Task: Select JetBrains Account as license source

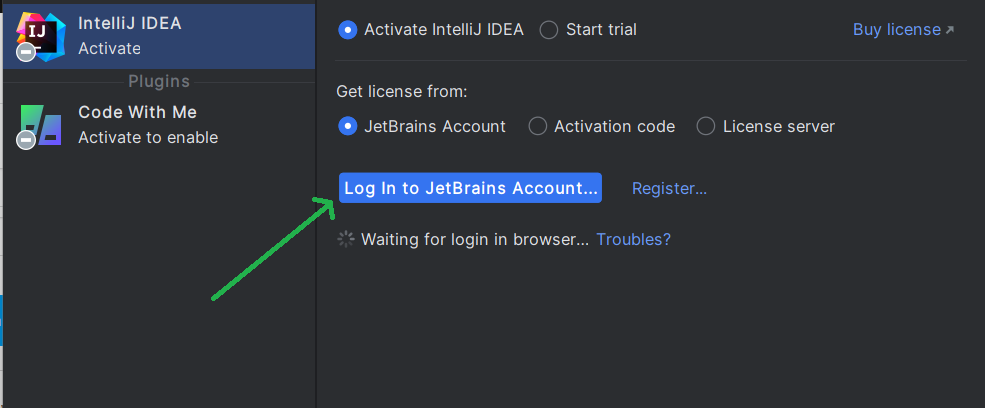Action: pos(348,126)
